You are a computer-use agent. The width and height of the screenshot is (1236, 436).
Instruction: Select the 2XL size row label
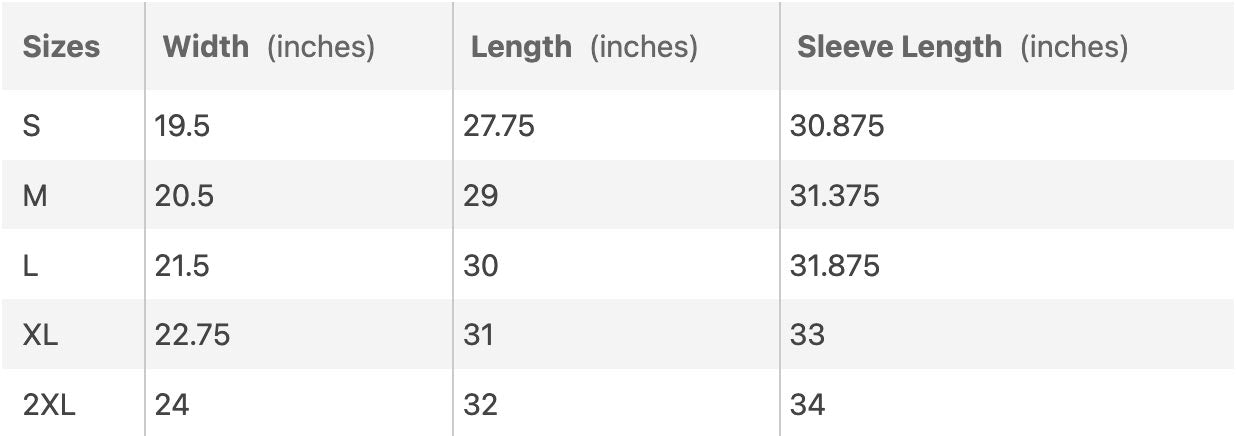[49, 404]
